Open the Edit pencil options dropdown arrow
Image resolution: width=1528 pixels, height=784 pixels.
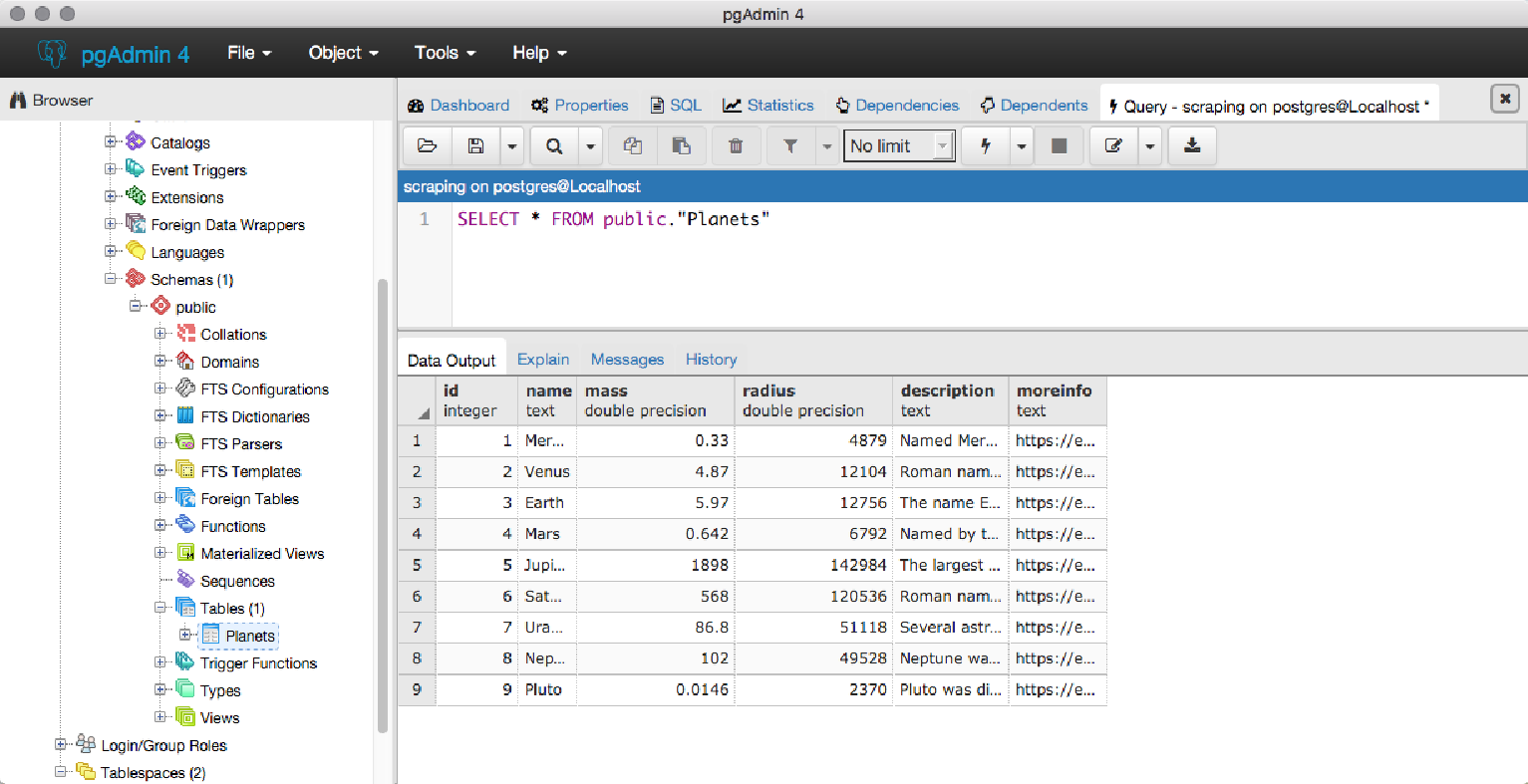[1149, 146]
